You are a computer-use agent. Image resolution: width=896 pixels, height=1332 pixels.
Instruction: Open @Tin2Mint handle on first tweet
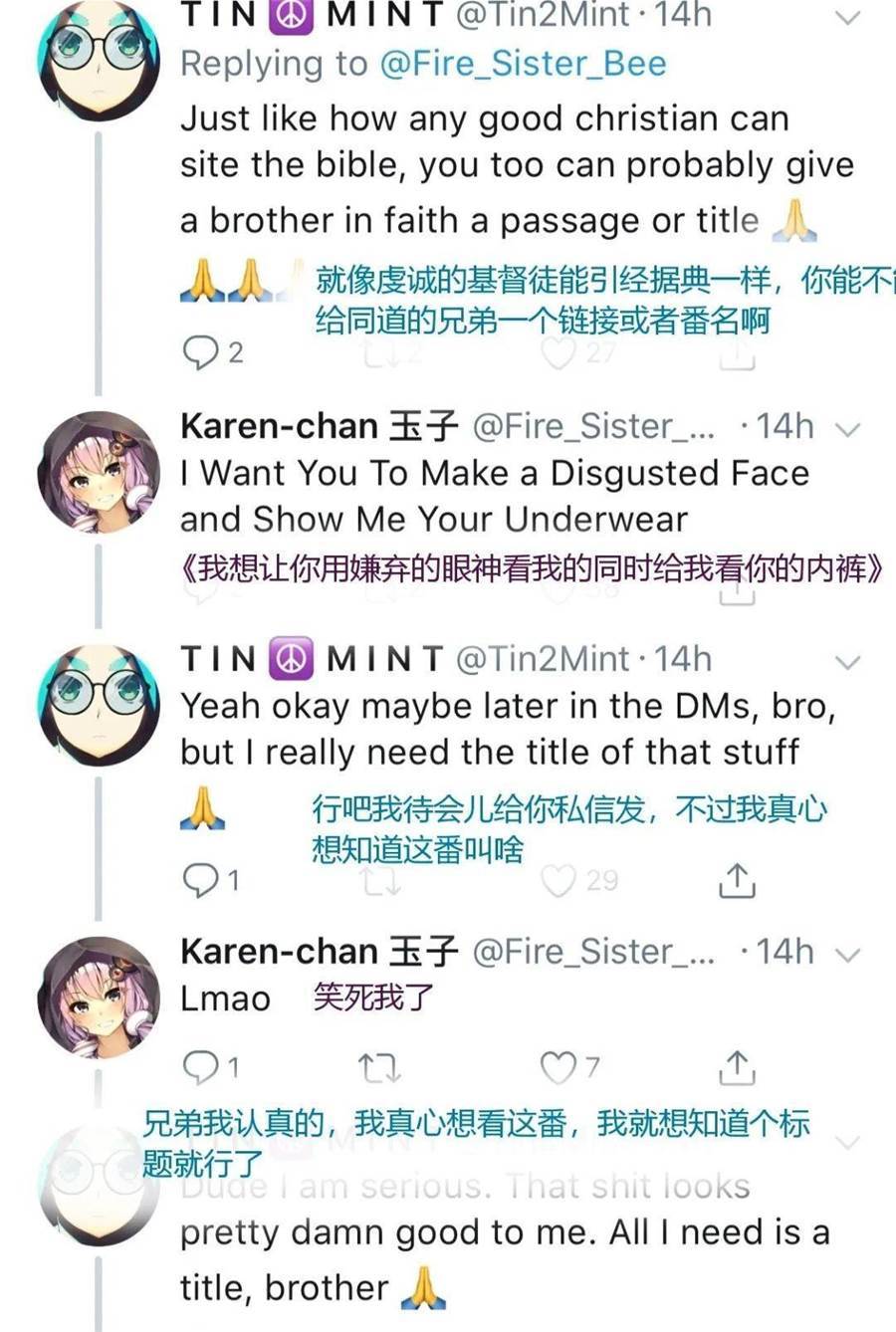click(x=543, y=15)
